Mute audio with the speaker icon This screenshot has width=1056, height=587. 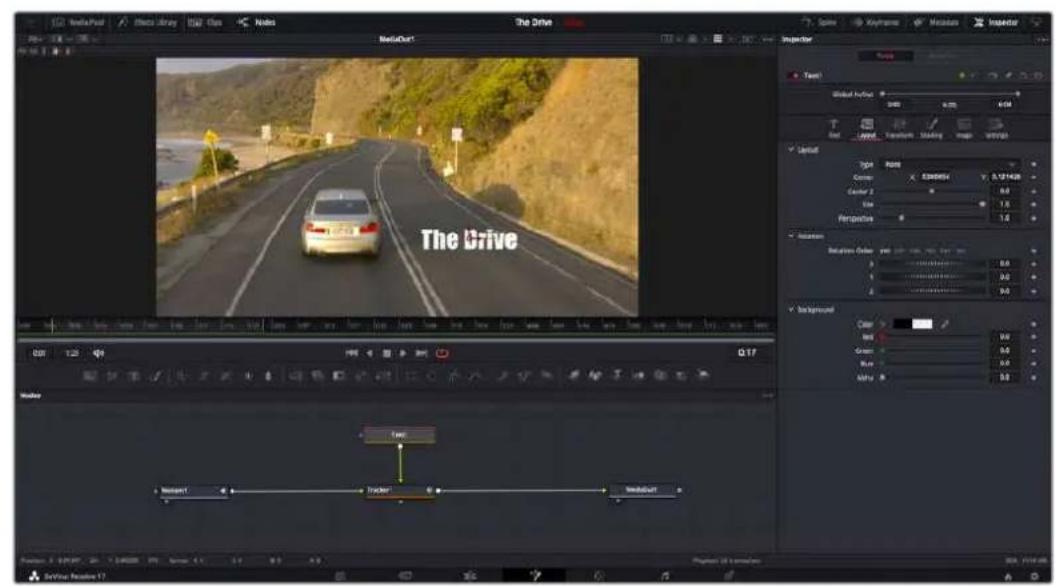pyautogui.click(x=98, y=353)
